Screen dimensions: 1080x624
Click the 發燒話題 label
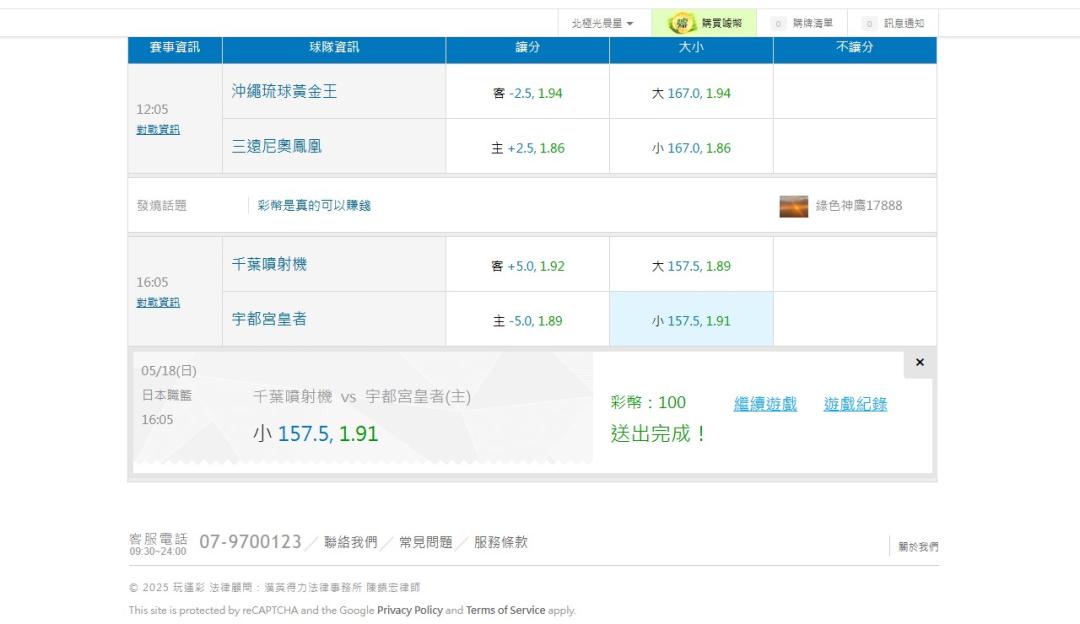162,205
